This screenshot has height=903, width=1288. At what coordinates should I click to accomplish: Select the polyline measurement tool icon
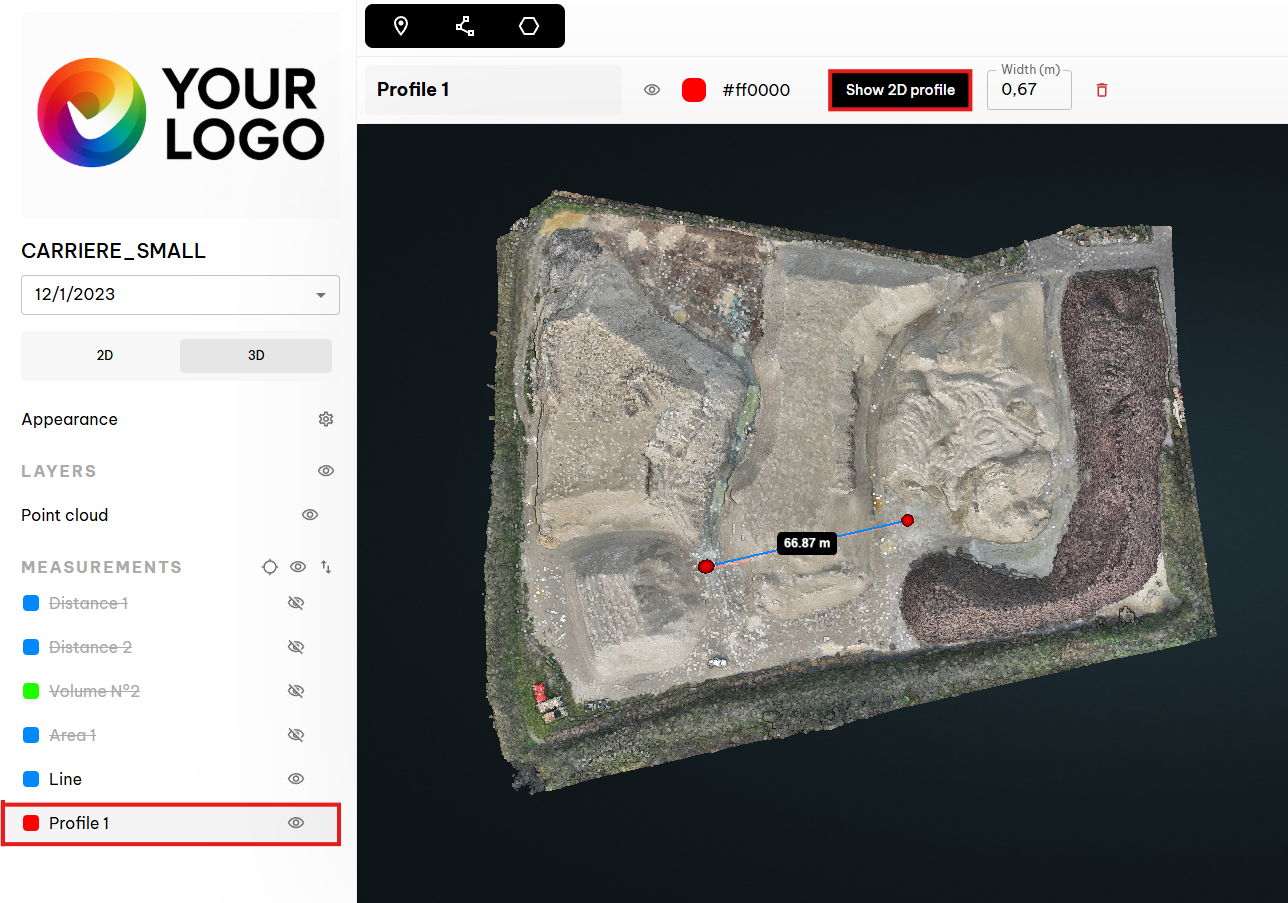coord(465,26)
